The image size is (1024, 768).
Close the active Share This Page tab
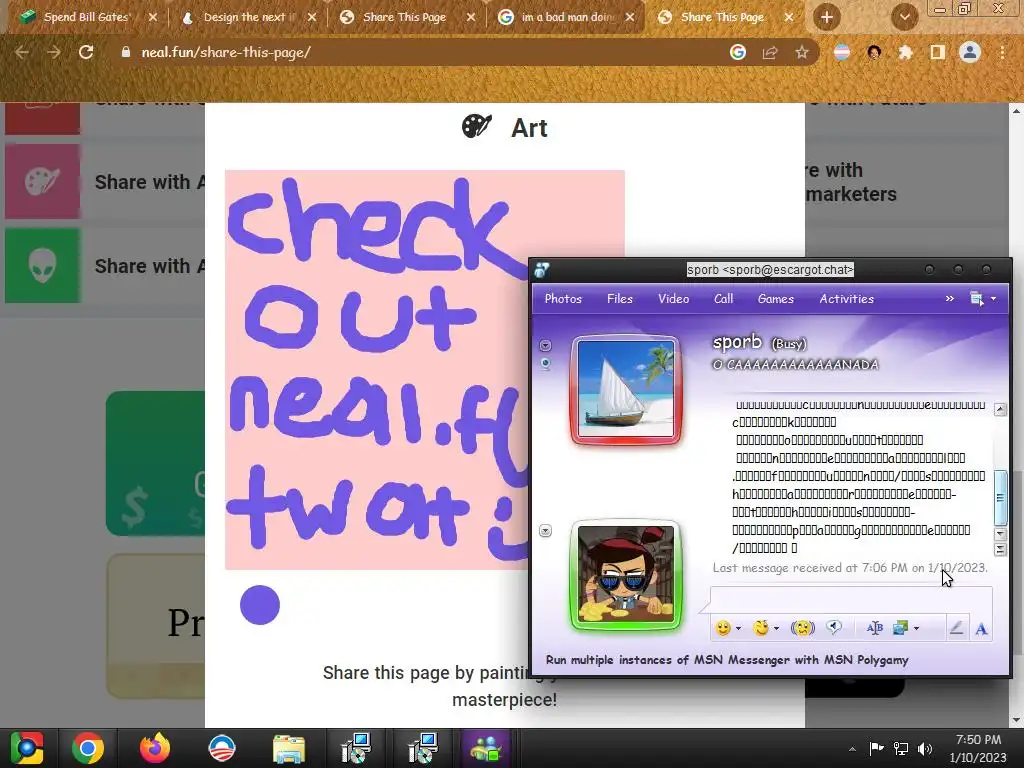(789, 18)
